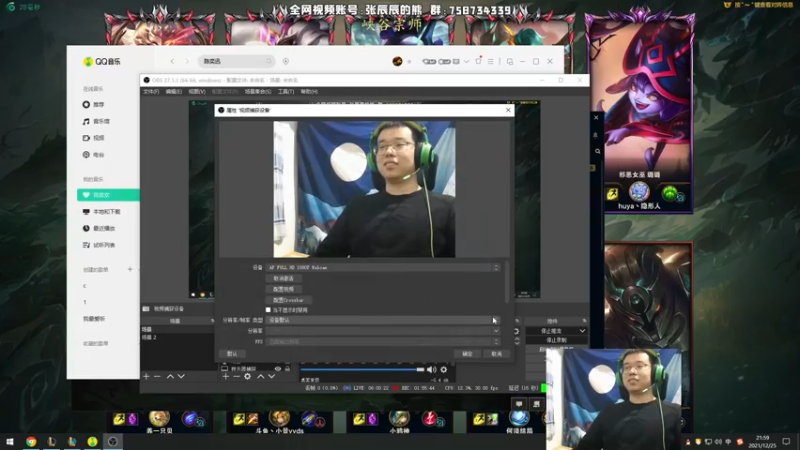Screen dimensions: 800x450
Task: Toggle visibility eye of the display capture source
Action: (x=278, y=368)
